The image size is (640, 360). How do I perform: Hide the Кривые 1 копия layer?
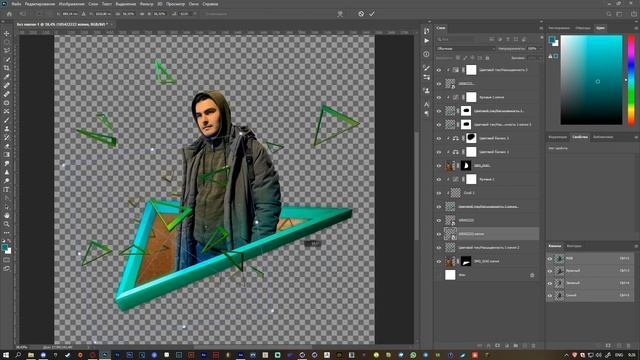[439, 98]
